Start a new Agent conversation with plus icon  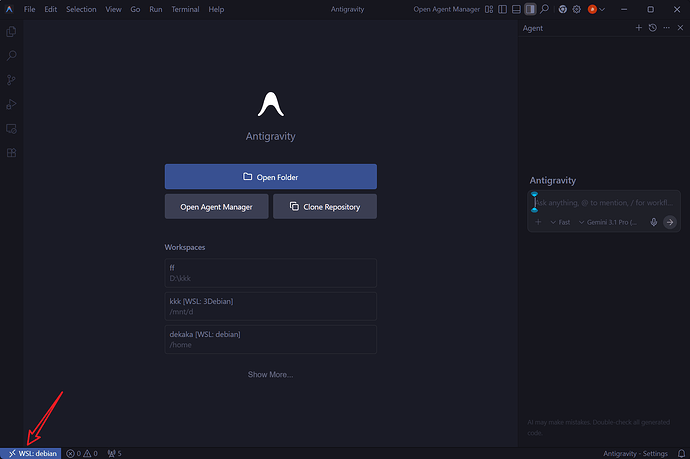point(639,28)
